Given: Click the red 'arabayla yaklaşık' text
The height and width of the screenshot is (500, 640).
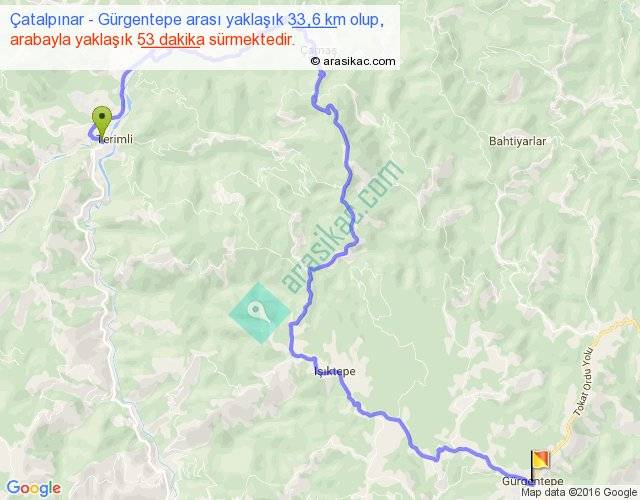Looking at the screenshot, I should pos(71,40).
